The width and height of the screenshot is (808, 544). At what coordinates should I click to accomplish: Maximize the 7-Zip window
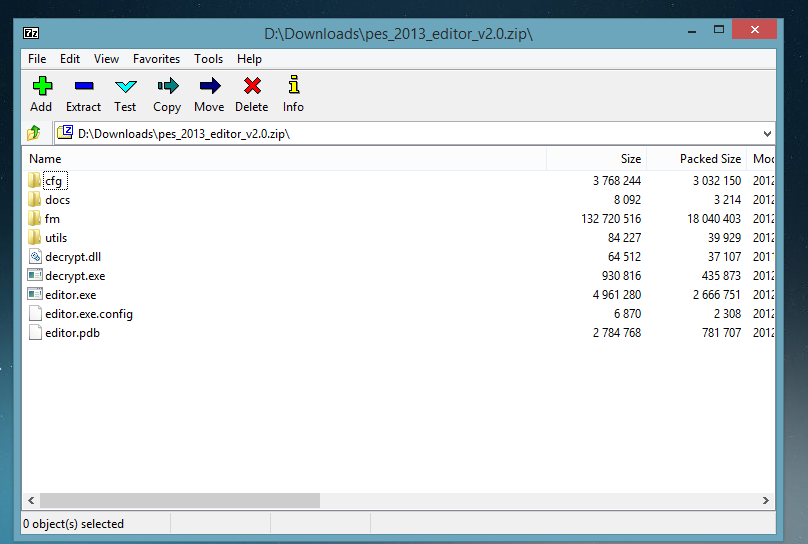click(x=719, y=30)
